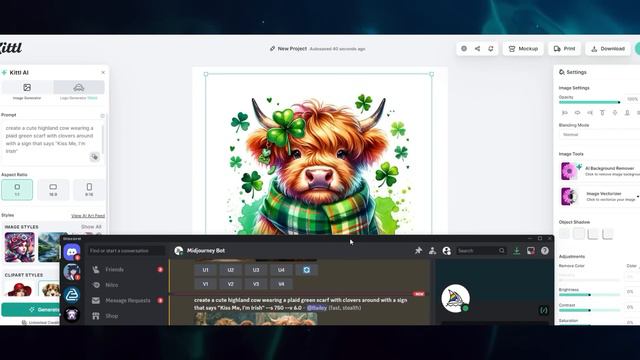
Task: Open Shop in Discord sidebar
Action: (127, 316)
